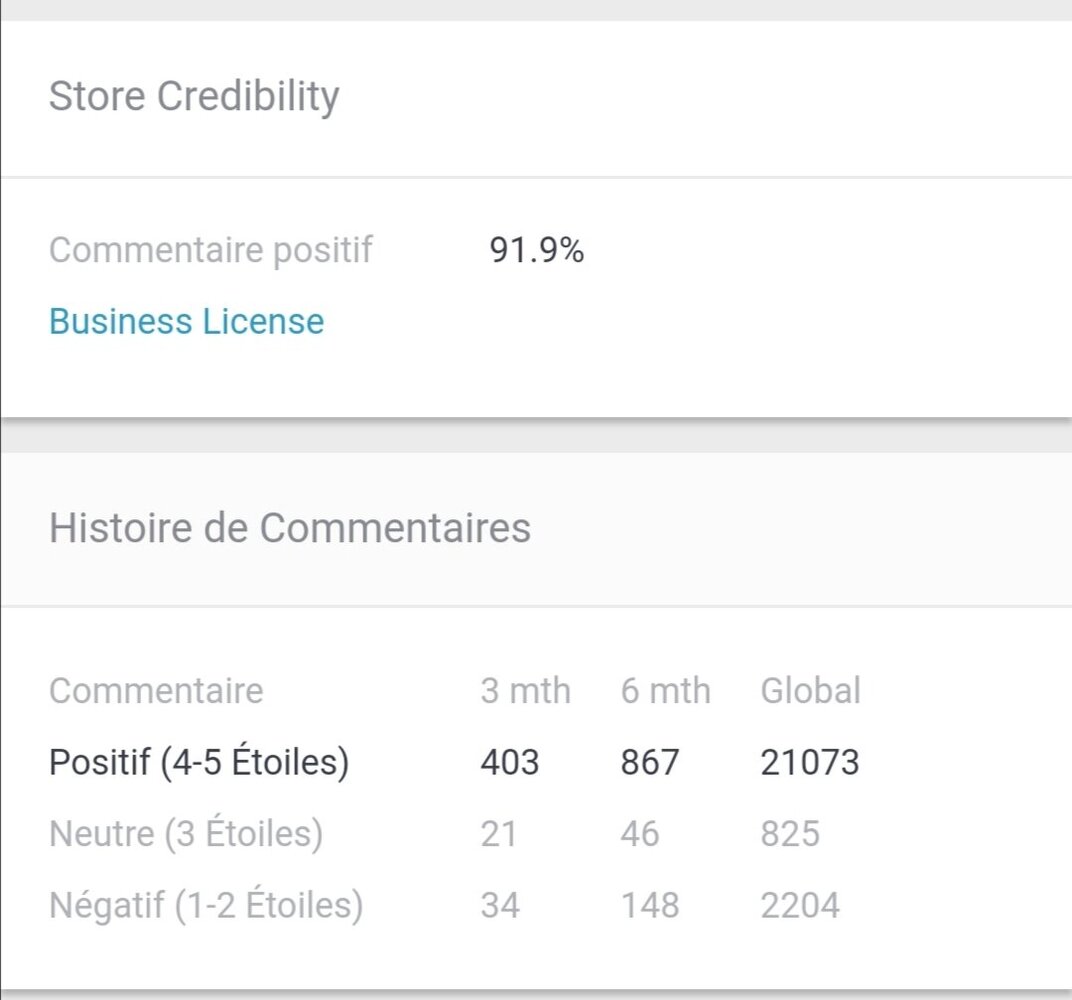Screen dimensions: 1072x1000
Task: Sort by the Global column header
Action: 811,690
